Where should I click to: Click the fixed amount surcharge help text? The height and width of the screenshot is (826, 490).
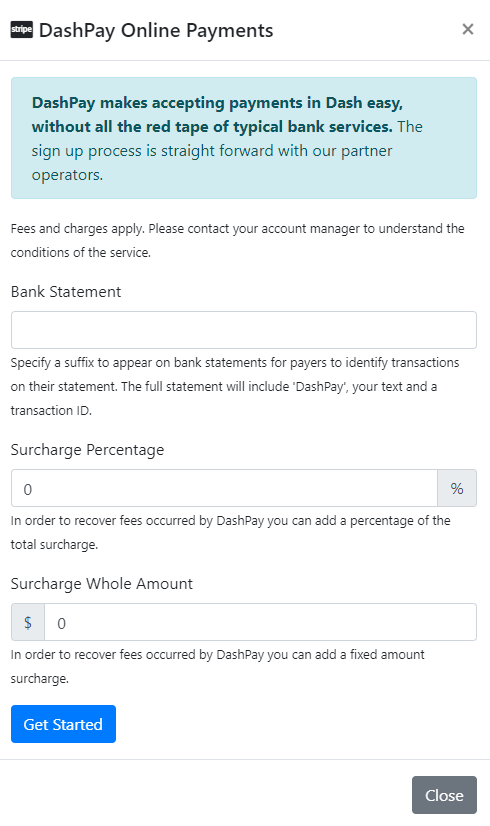pos(218,666)
